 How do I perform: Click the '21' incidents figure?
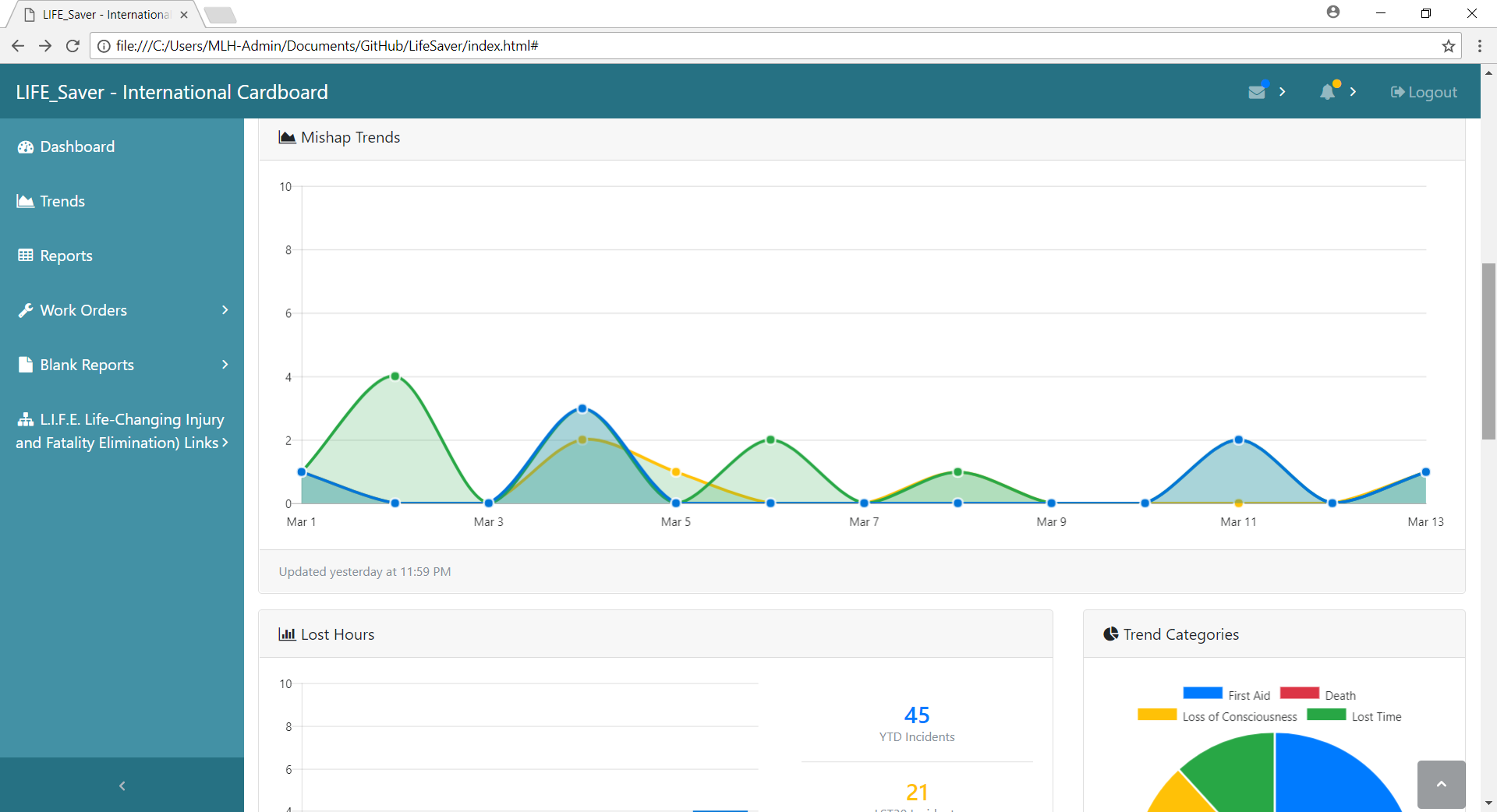[917, 793]
